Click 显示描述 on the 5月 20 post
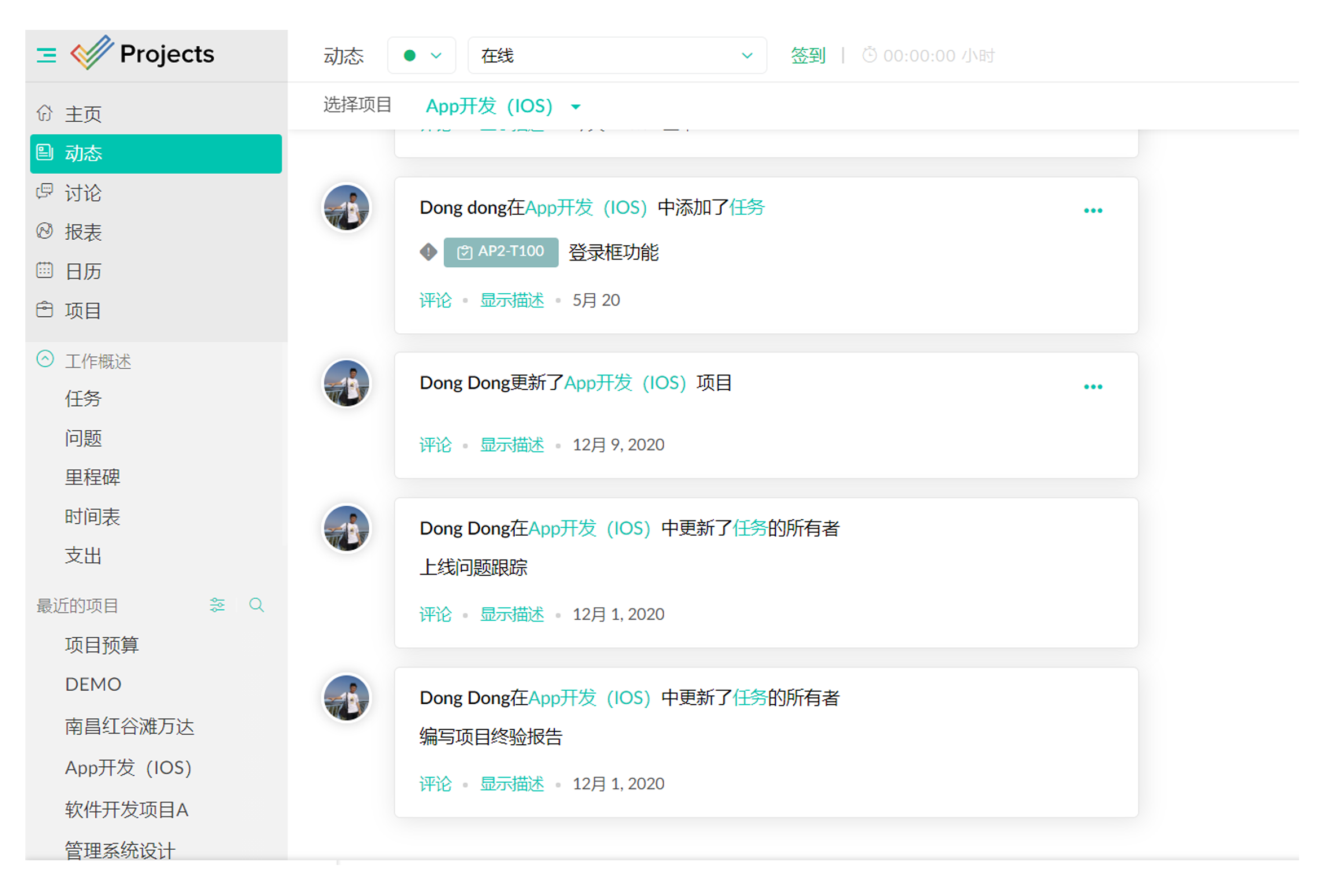The height and width of the screenshot is (896, 1325). click(511, 300)
